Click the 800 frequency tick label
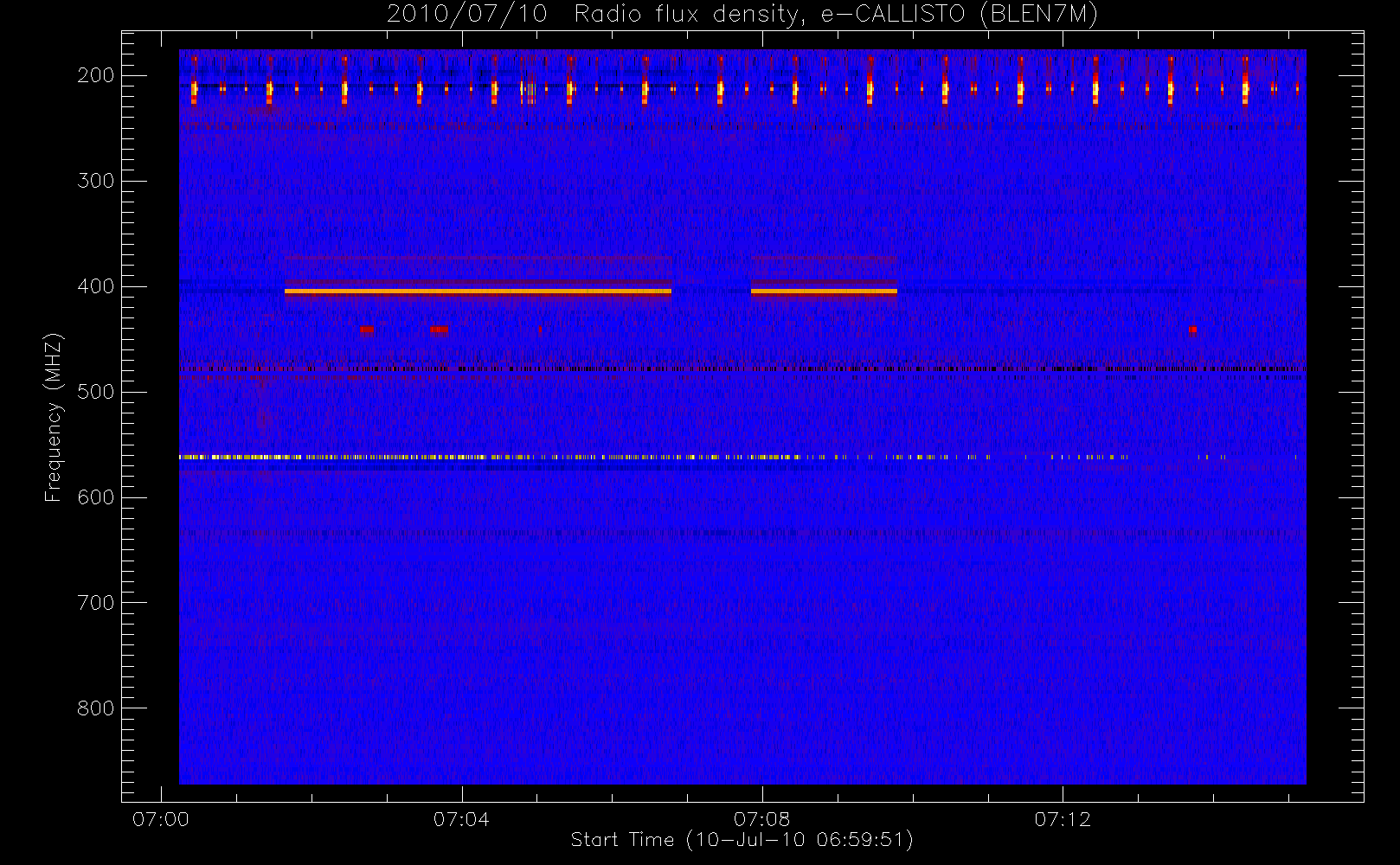 point(95,708)
